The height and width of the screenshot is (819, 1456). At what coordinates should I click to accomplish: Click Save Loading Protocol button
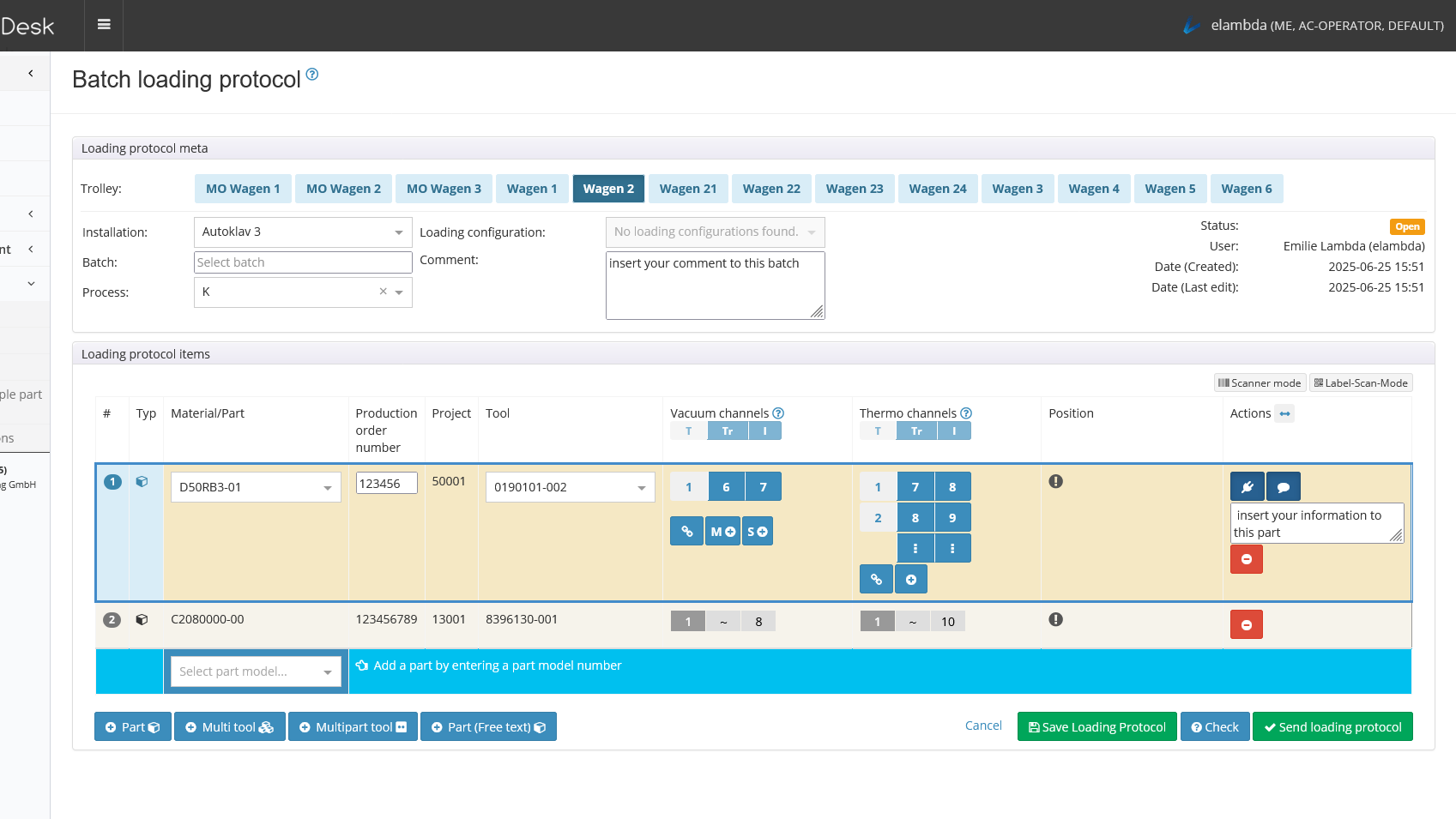pyautogui.click(x=1097, y=727)
